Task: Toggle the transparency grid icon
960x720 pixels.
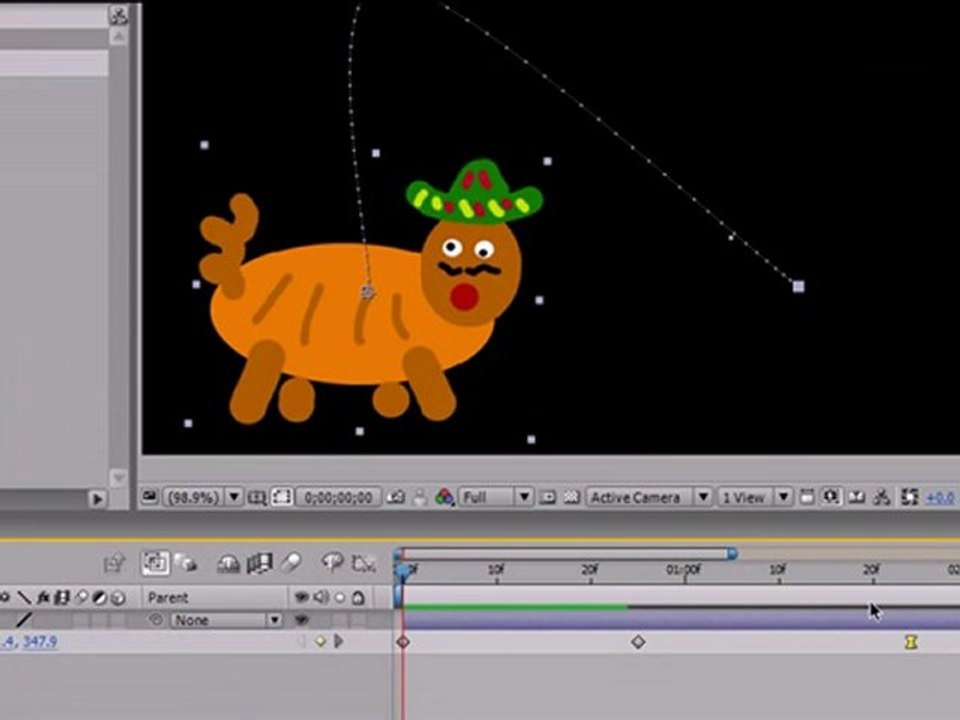Action: pyautogui.click(x=571, y=497)
